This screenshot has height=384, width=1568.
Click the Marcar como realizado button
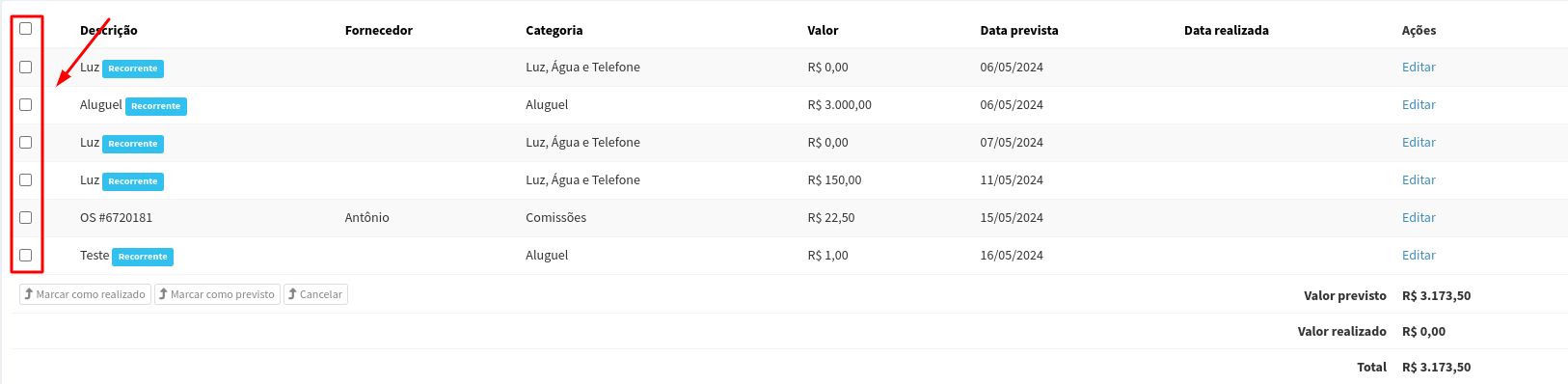click(x=85, y=294)
